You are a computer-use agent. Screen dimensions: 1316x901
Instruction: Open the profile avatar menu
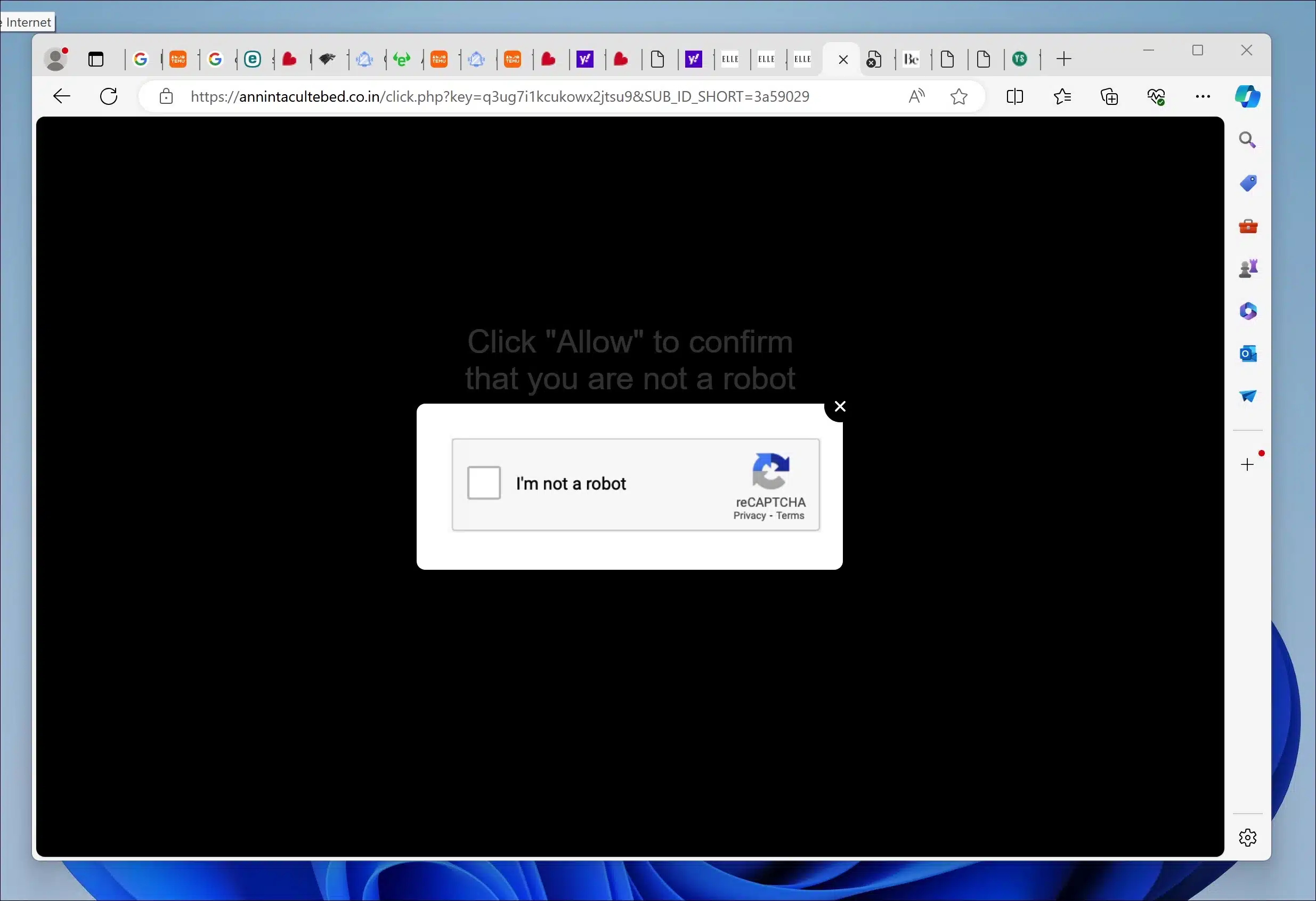55,59
